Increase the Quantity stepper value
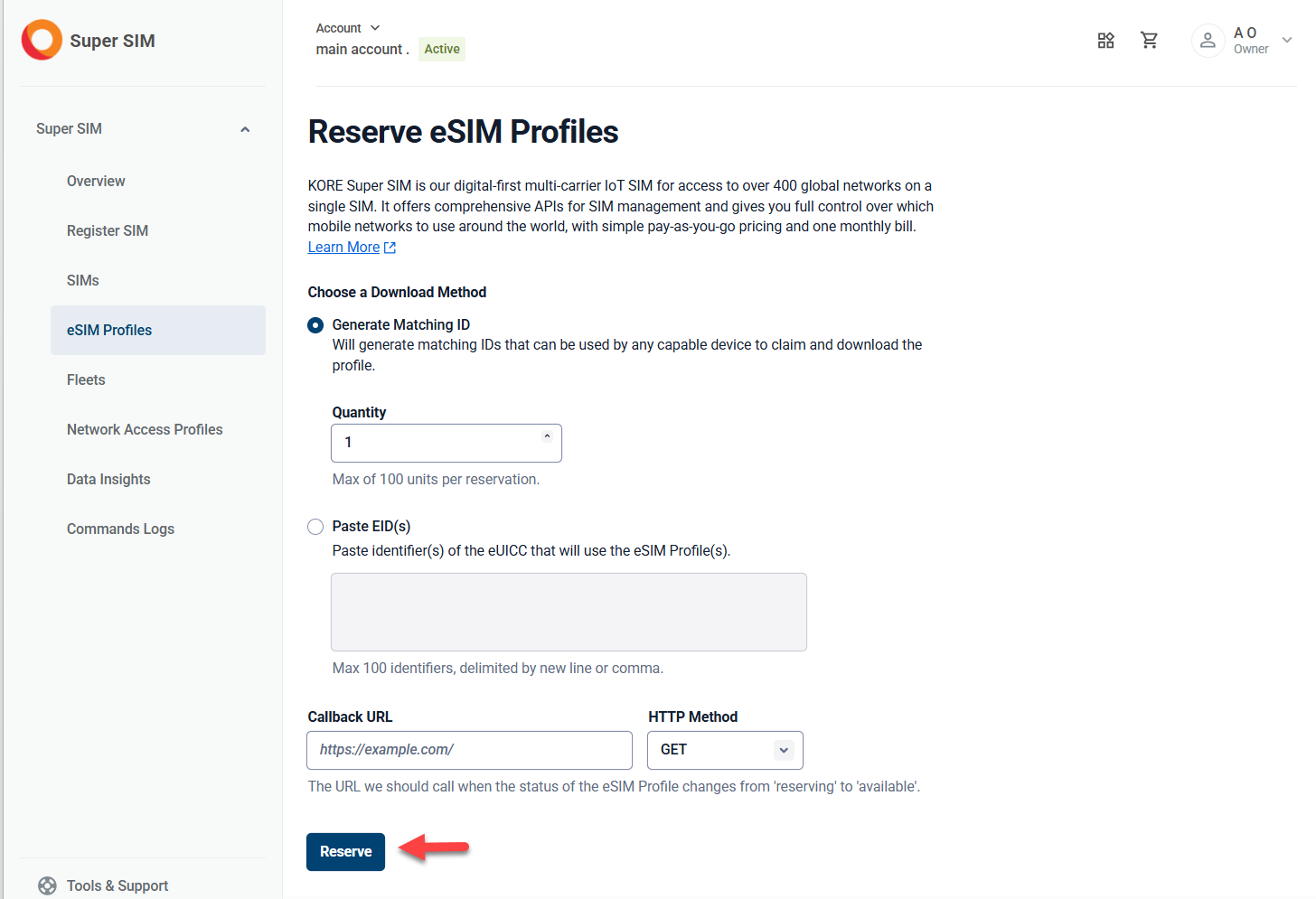1316x899 pixels. pos(547,436)
